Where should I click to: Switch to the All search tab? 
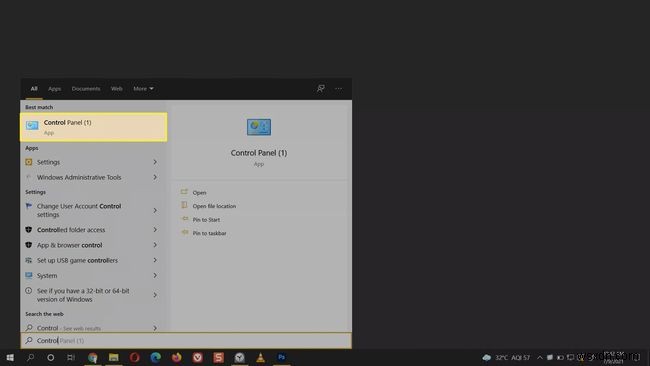click(x=34, y=89)
